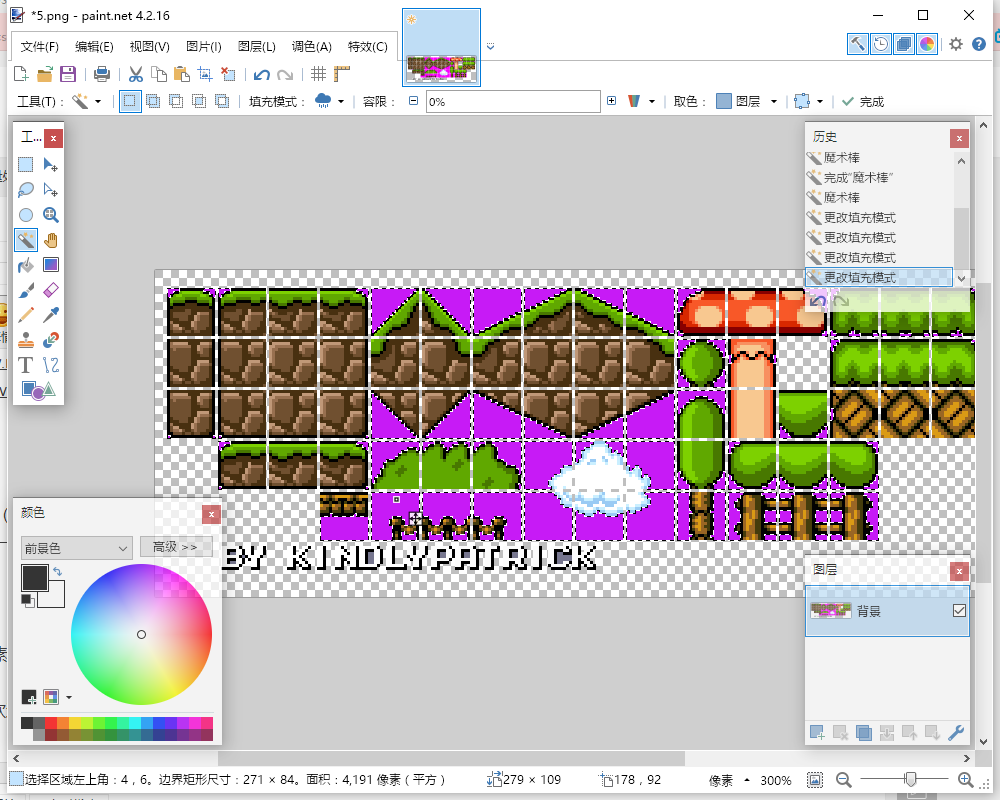Undo the last action in the toolbar
This screenshot has width=1000, height=800.
coord(261,75)
